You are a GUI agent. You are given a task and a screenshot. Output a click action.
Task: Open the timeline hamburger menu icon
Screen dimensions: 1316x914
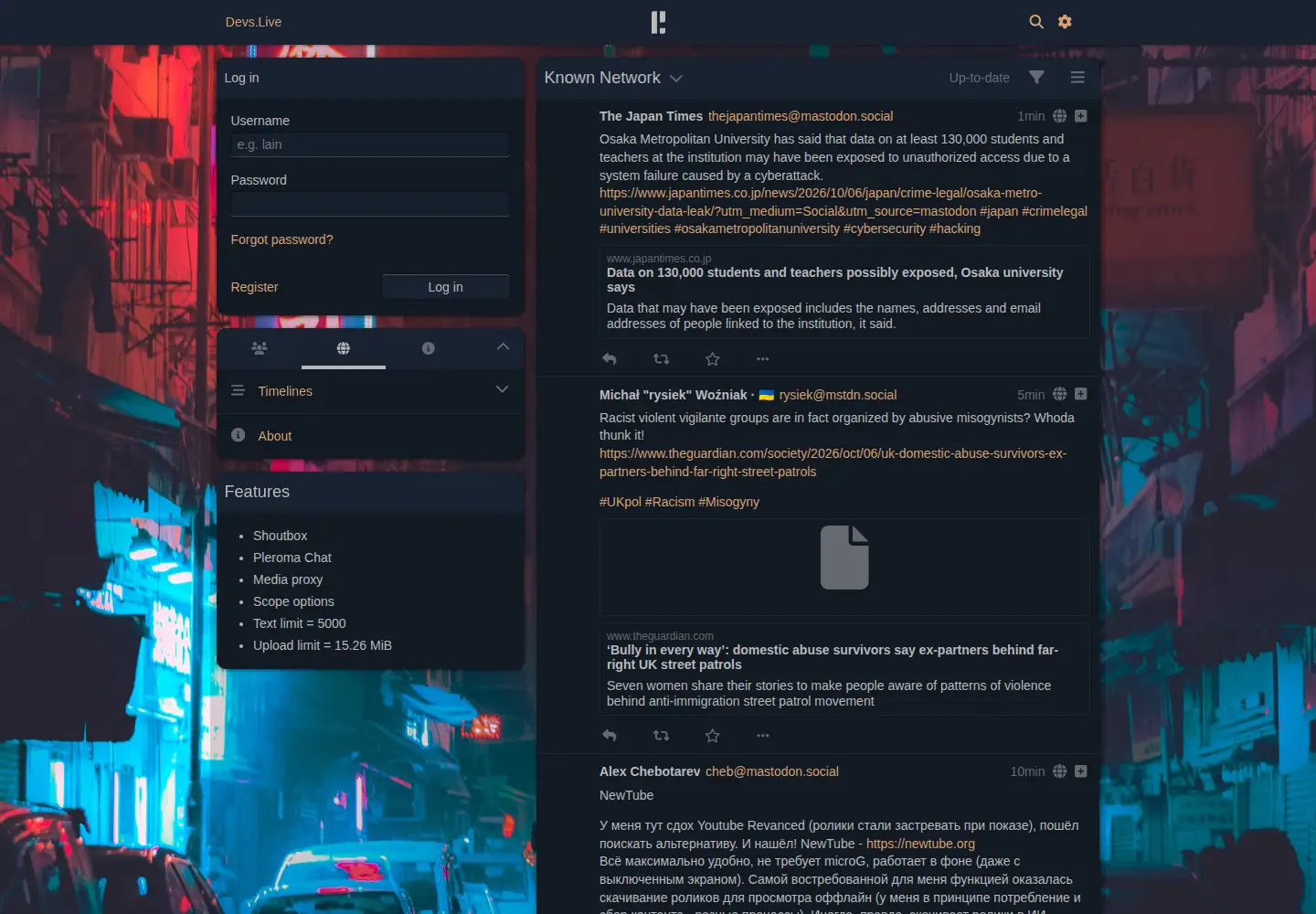pos(1077,78)
